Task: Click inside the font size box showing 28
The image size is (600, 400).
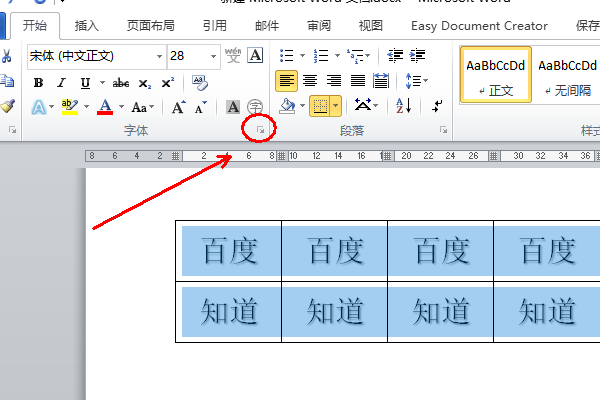Action: click(x=188, y=56)
